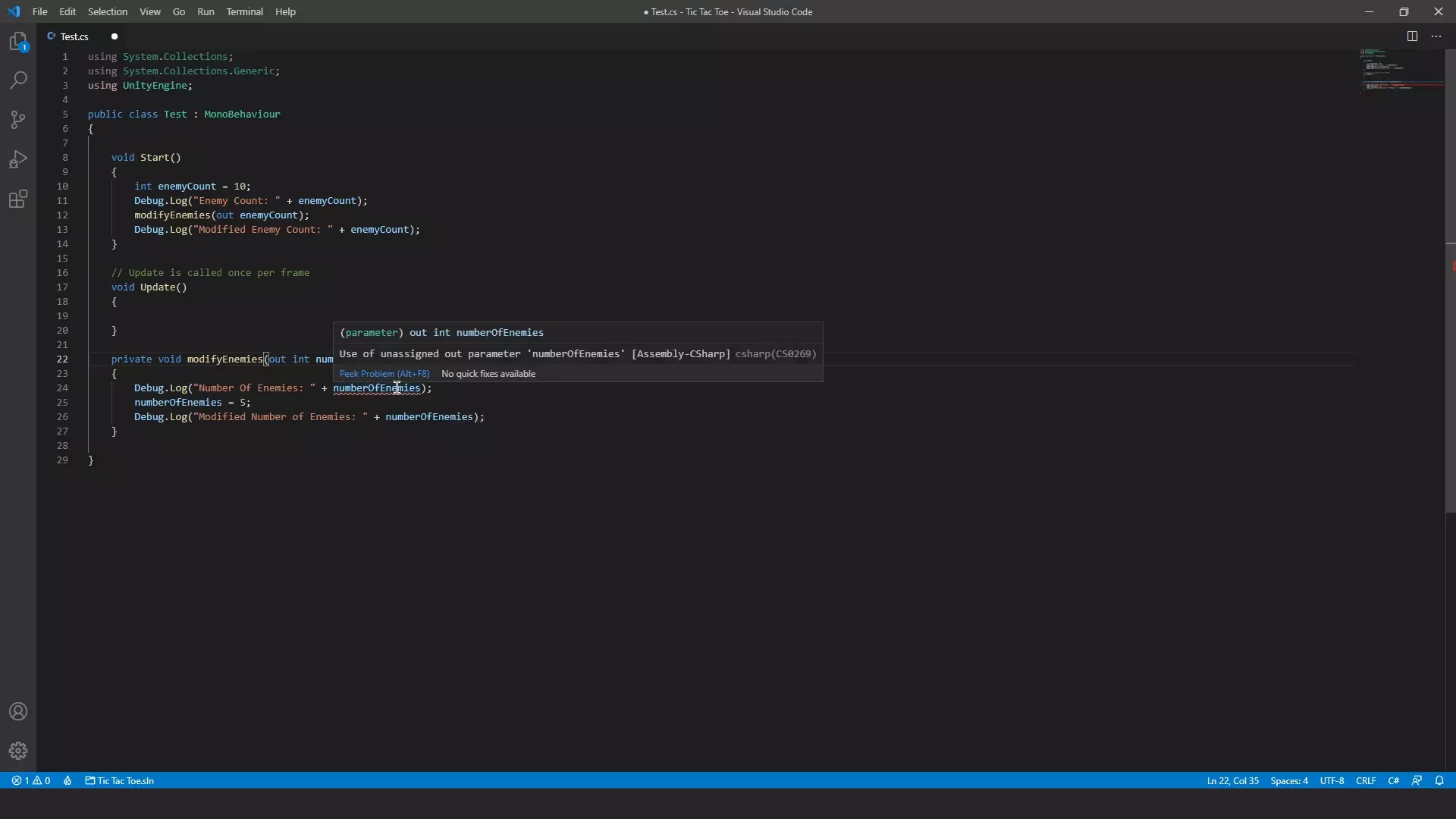Image resolution: width=1456 pixels, height=819 pixels.
Task: Change line endings via CRLF
Action: pyautogui.click(x=1366, y=780)
